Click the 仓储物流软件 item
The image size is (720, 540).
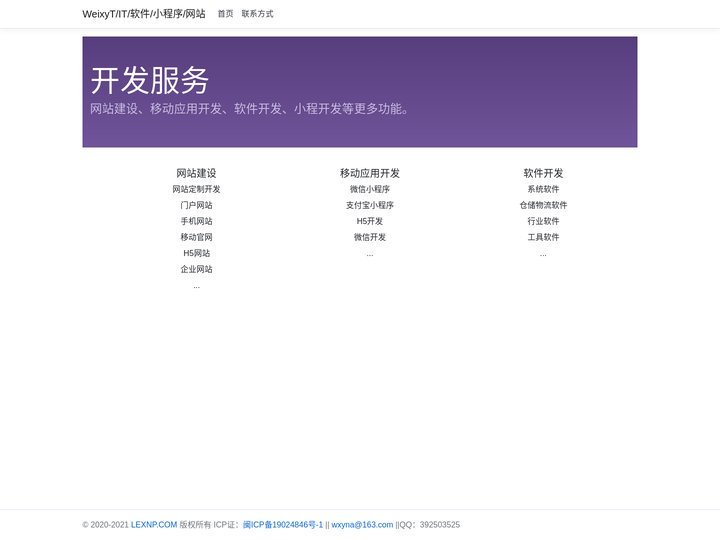pos(543,205)
